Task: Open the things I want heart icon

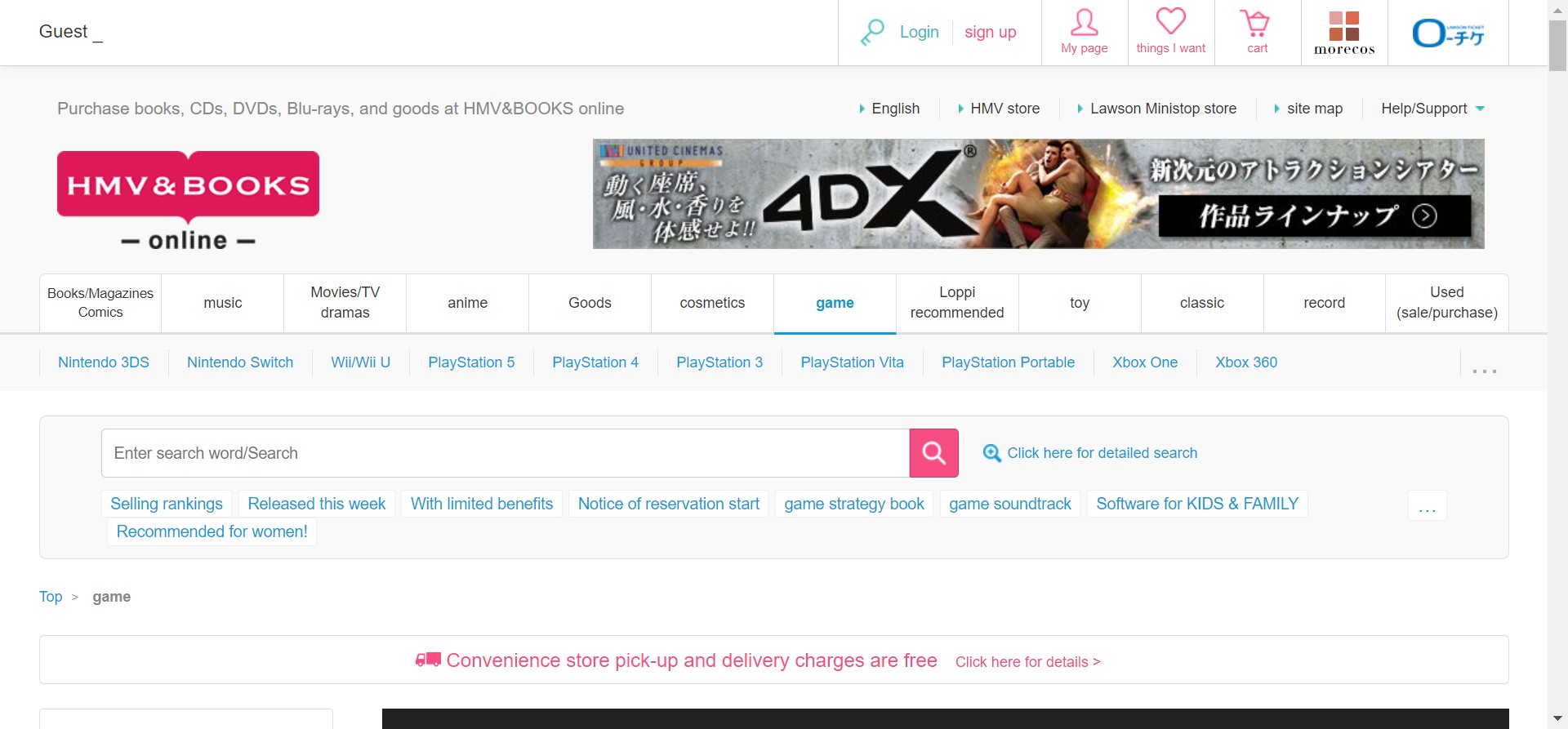Action: 1170,22
